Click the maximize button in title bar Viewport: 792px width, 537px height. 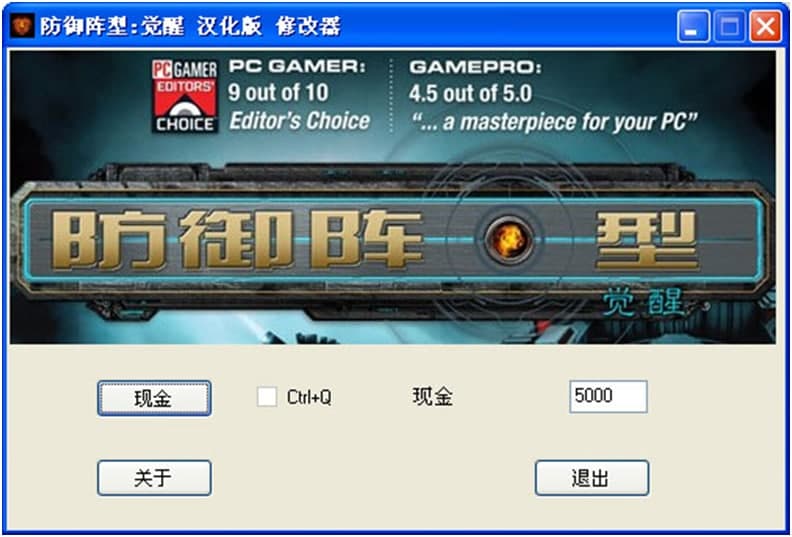pos(729,27)
